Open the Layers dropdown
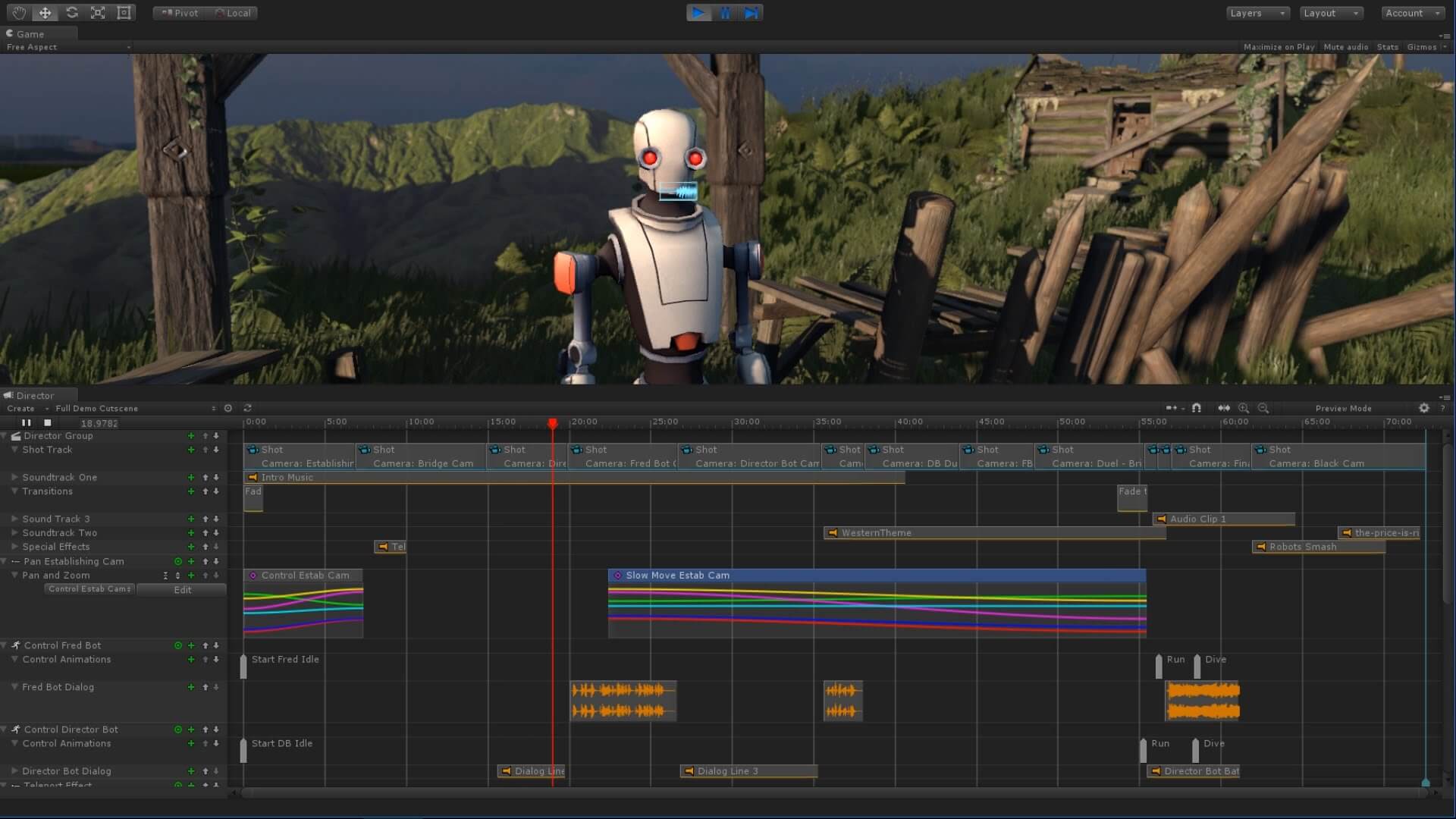Viewport: 1456px width, 819px height. pos(1257,13)
